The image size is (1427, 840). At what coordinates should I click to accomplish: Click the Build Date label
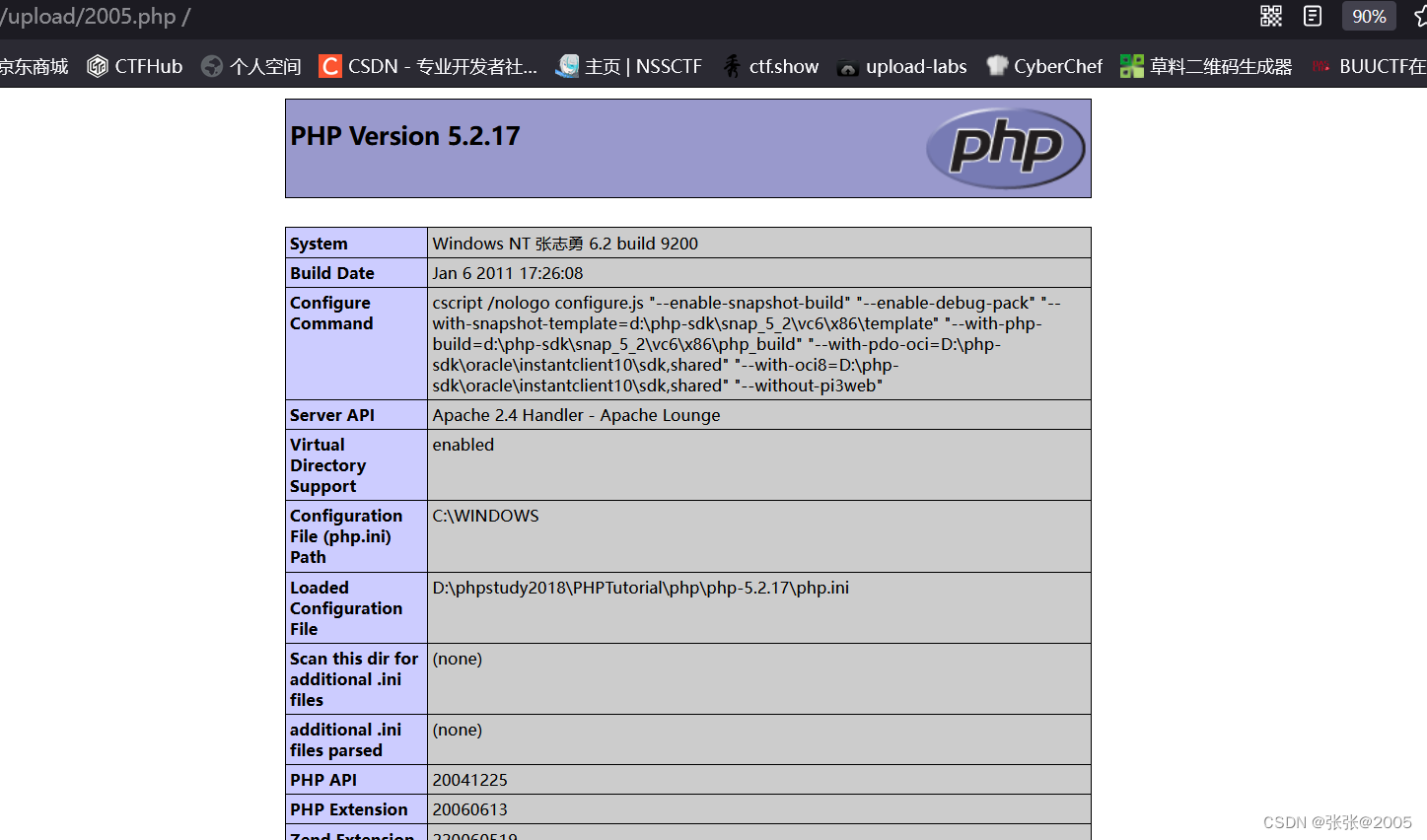tap(332, 273)
